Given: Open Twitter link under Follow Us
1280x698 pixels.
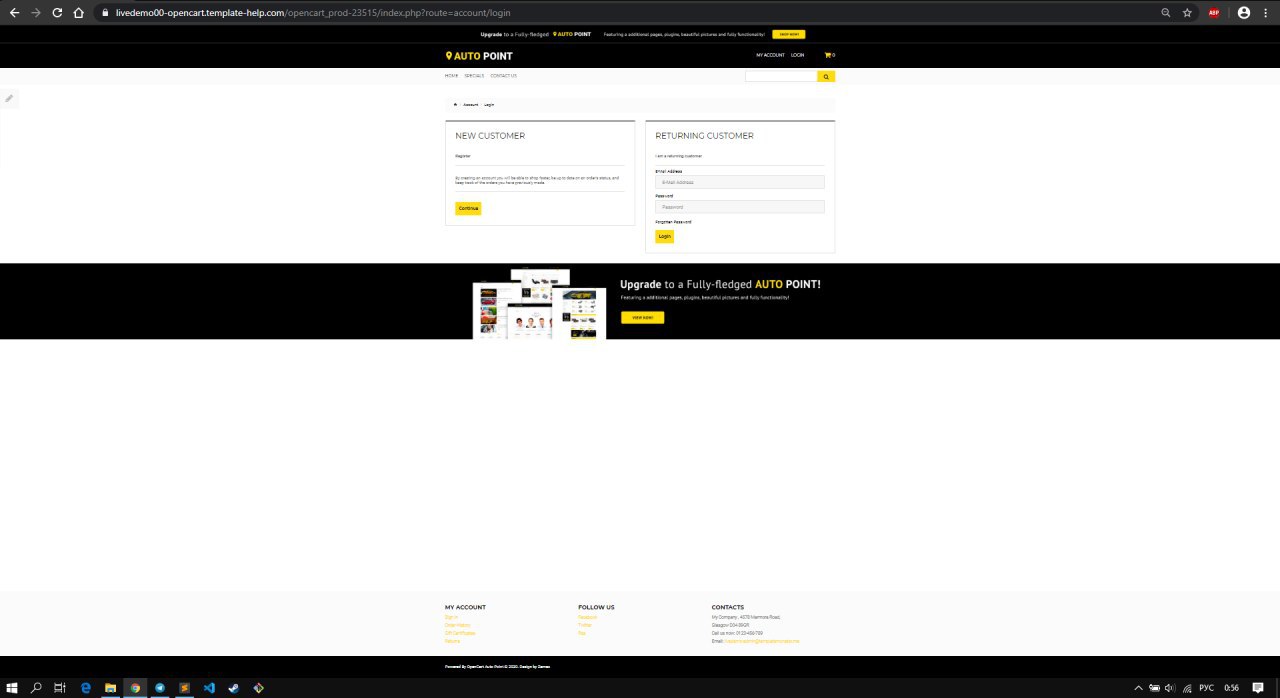Looking at the screenshot, I should coord(585,625).
